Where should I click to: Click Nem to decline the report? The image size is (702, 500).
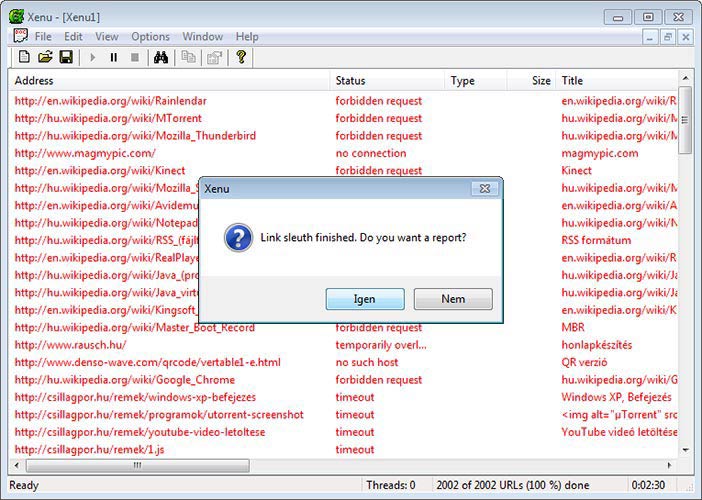coord(453,299)
